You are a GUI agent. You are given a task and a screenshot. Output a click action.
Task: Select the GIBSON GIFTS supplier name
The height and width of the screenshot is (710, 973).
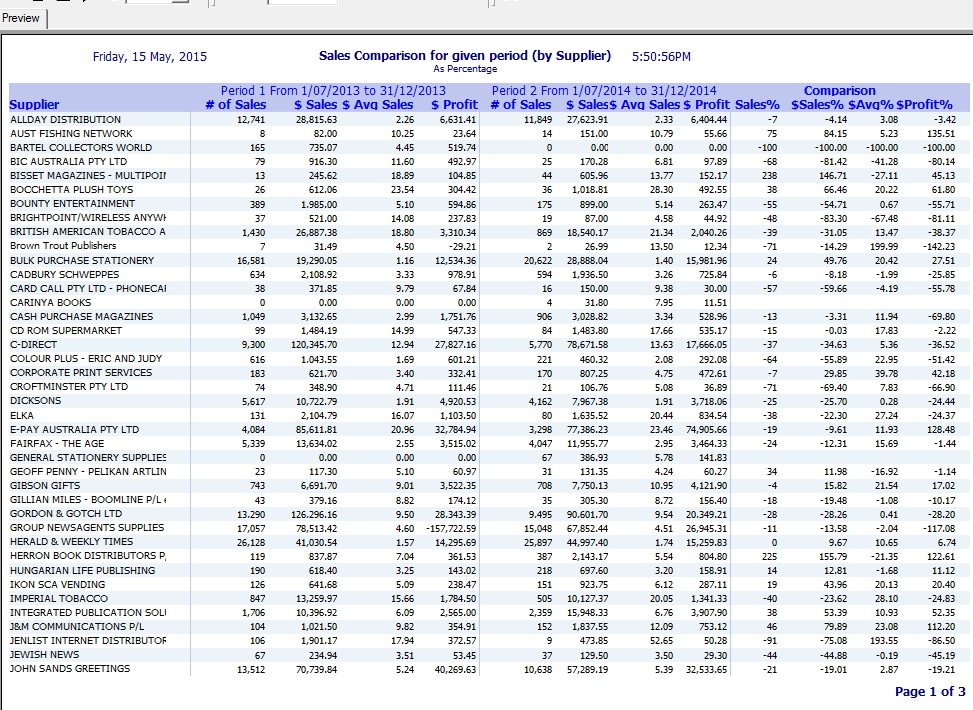pos(45,485)
